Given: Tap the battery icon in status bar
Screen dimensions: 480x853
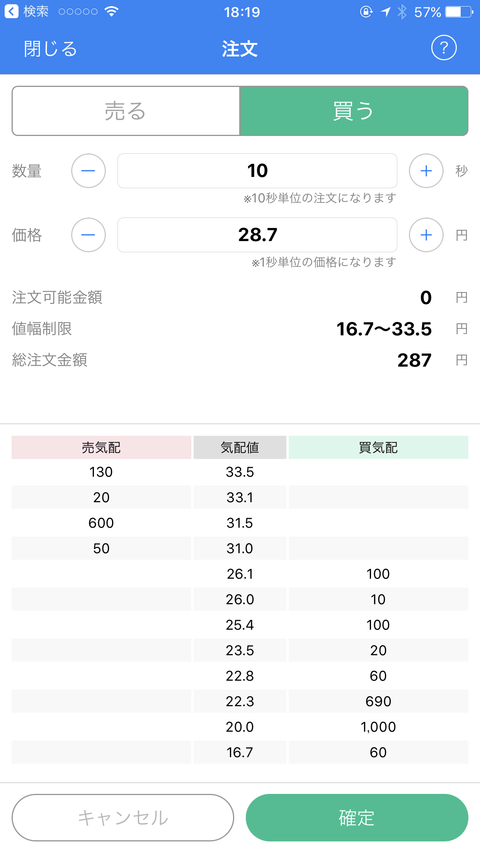Looking at the screenshot, I should click(x=460, y=11).
